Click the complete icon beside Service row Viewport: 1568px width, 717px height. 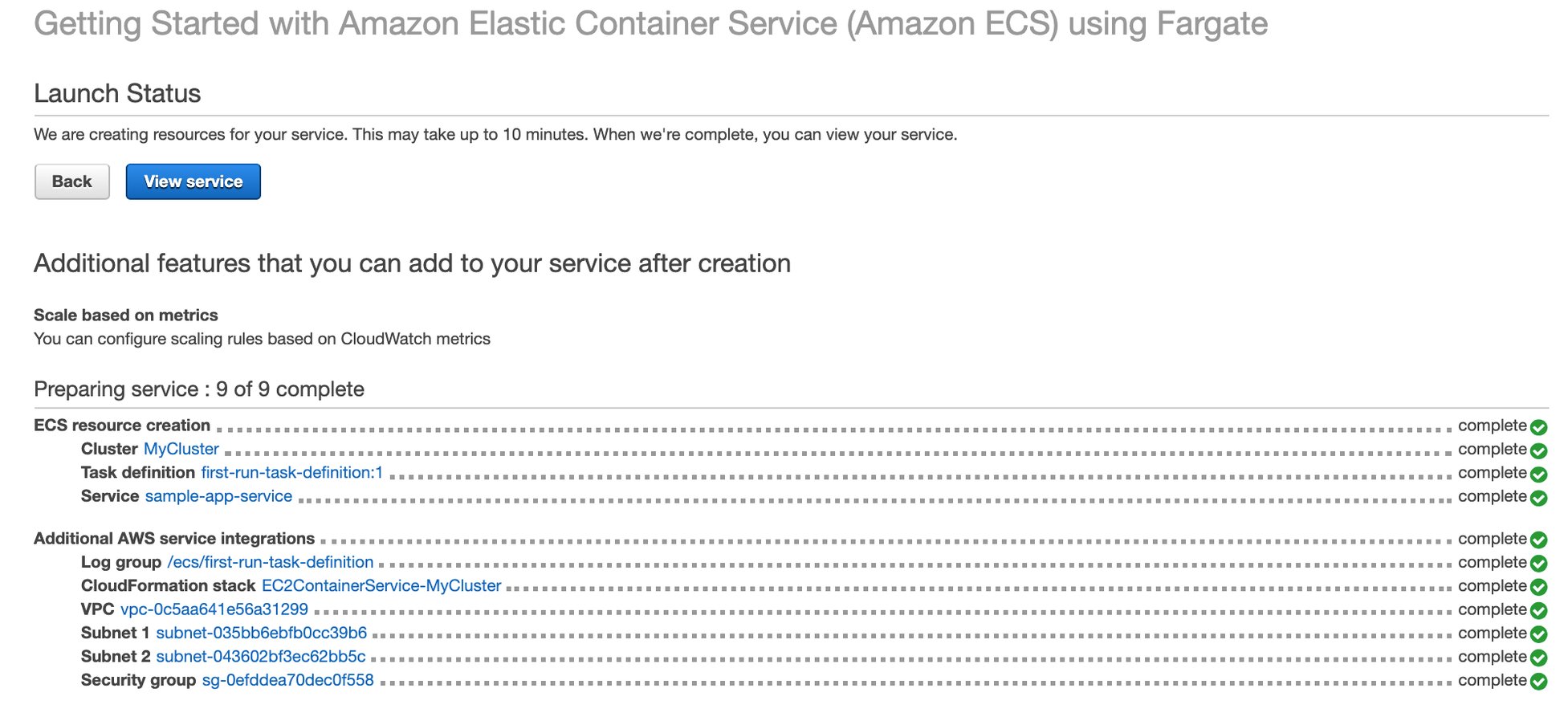(1538, 497)
